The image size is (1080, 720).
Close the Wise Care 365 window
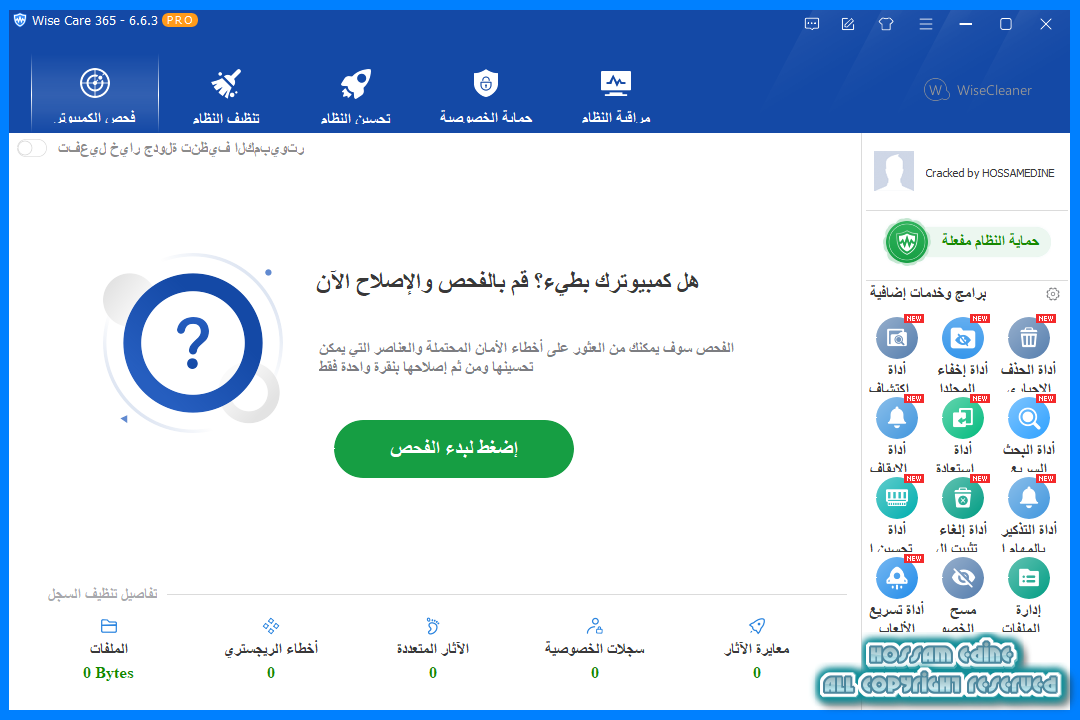click(x=1046, y=24)
